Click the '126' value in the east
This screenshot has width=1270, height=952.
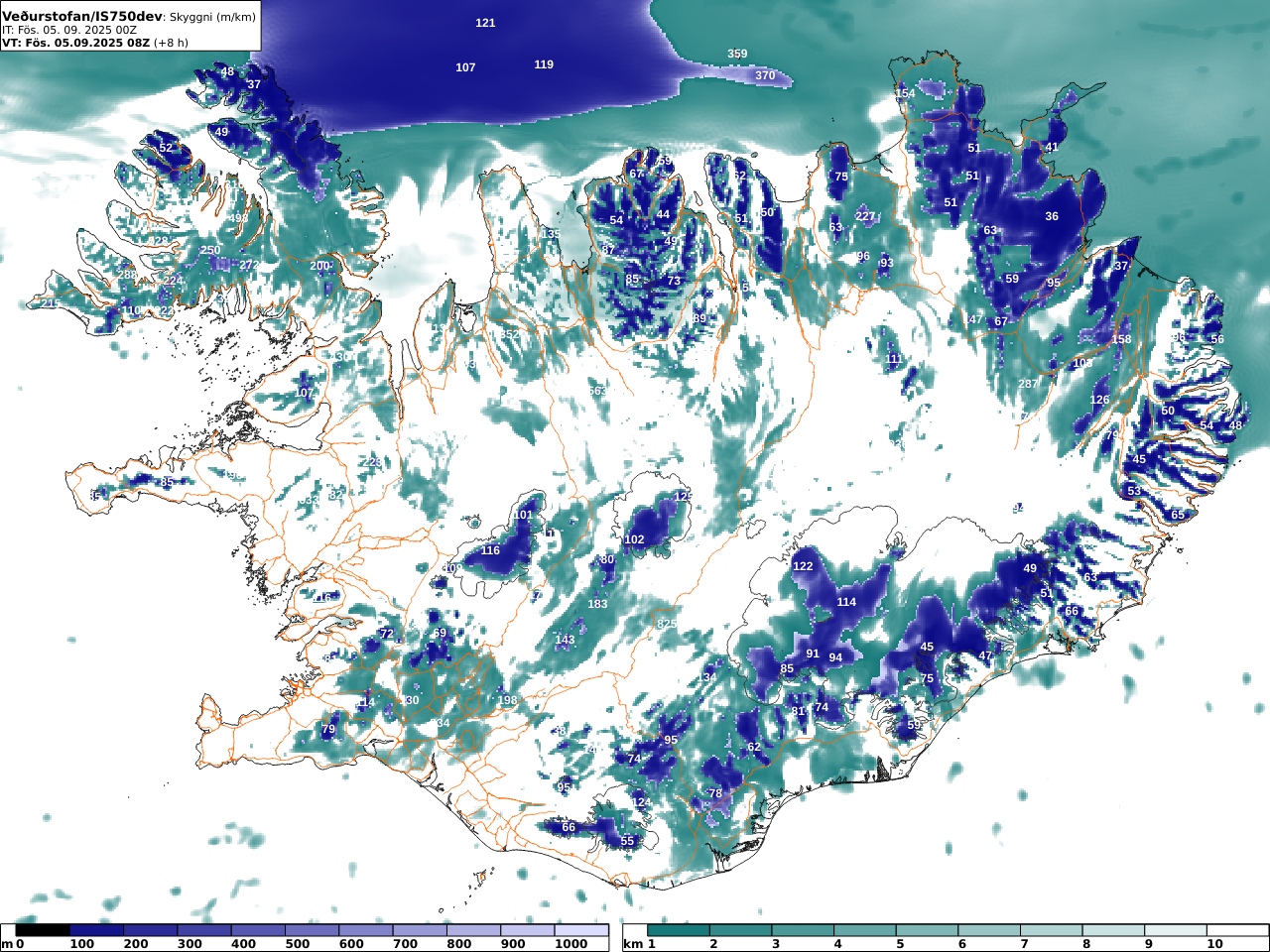1099,401
